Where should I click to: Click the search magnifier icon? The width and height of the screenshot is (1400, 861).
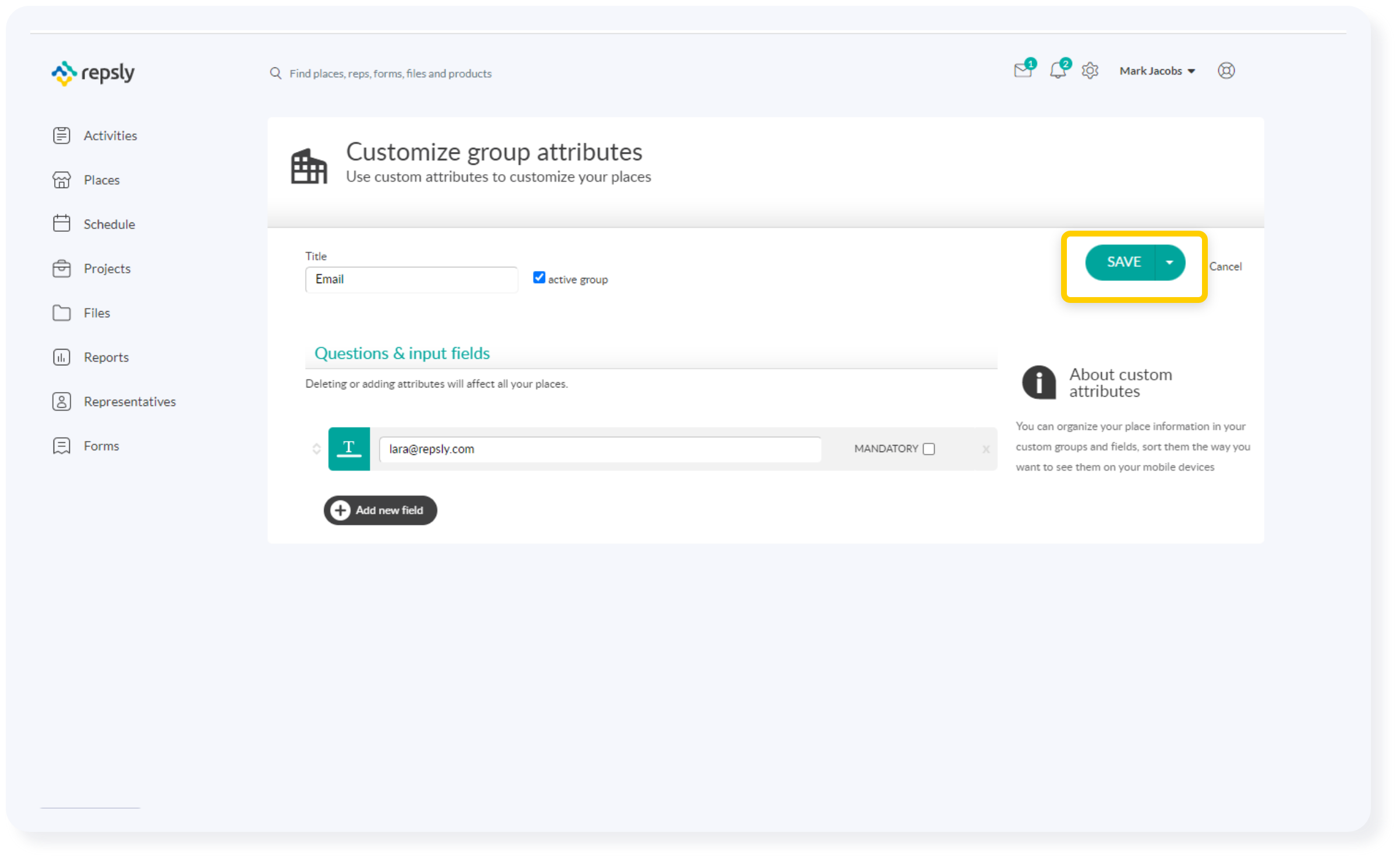[275, 73]
